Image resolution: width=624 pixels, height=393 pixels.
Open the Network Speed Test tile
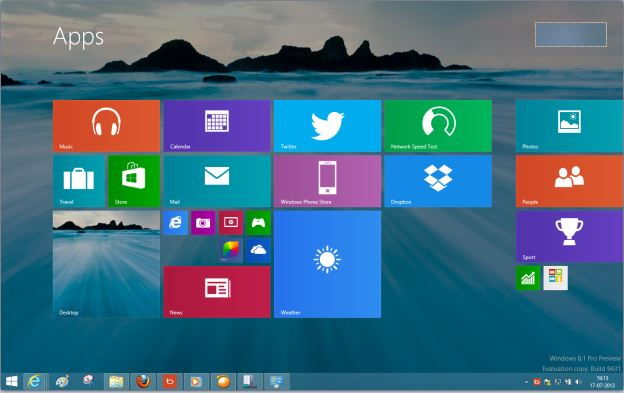(438, 126)
